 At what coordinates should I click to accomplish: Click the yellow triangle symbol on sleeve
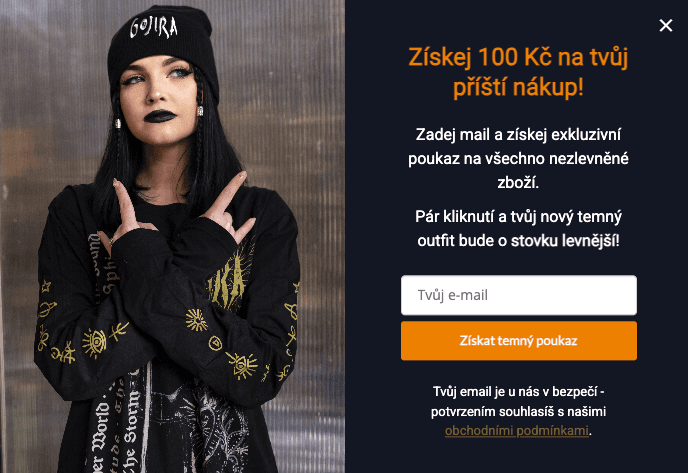point(215,343)
